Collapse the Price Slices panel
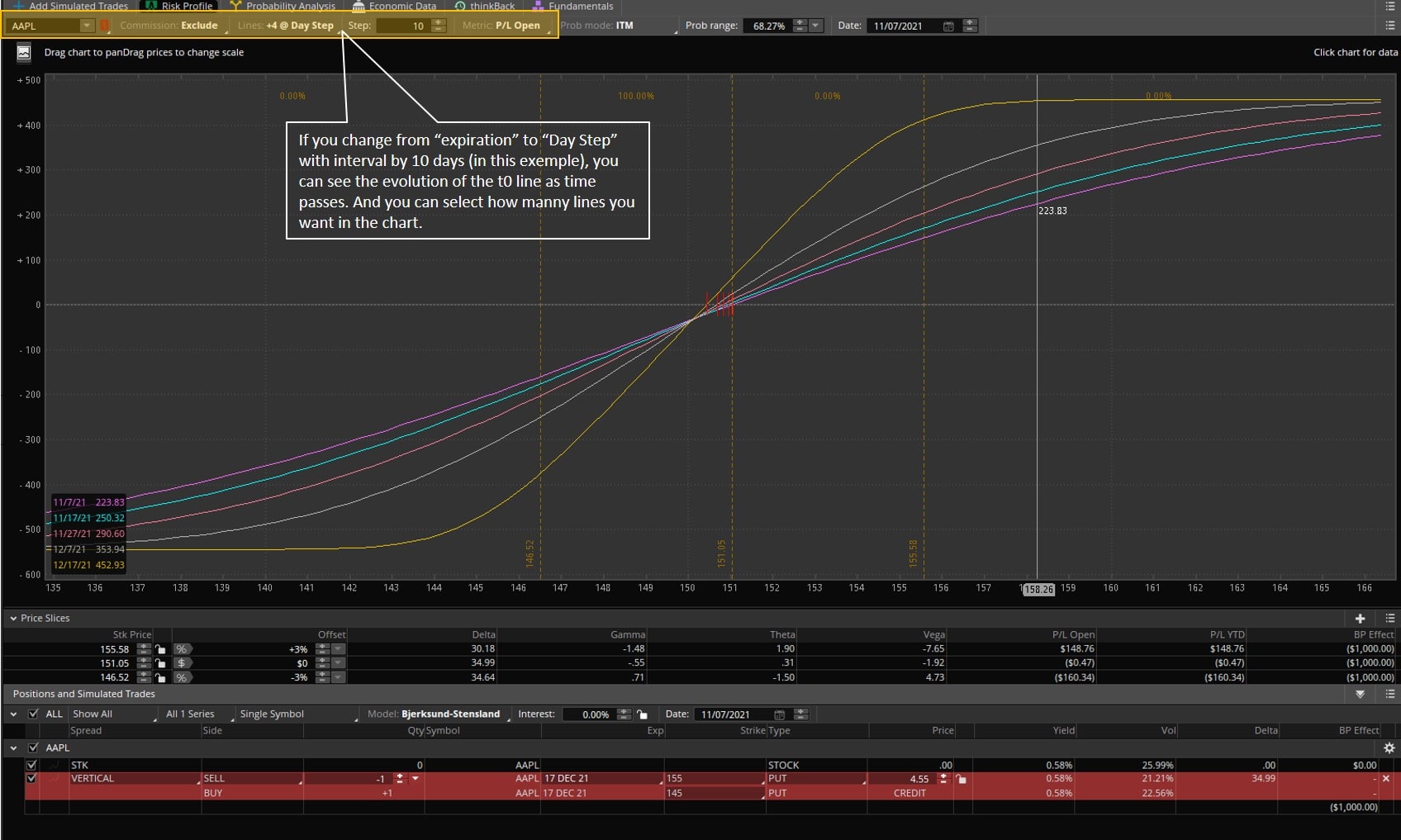Viewport: 1401px width, 840px height. [12, 618]
